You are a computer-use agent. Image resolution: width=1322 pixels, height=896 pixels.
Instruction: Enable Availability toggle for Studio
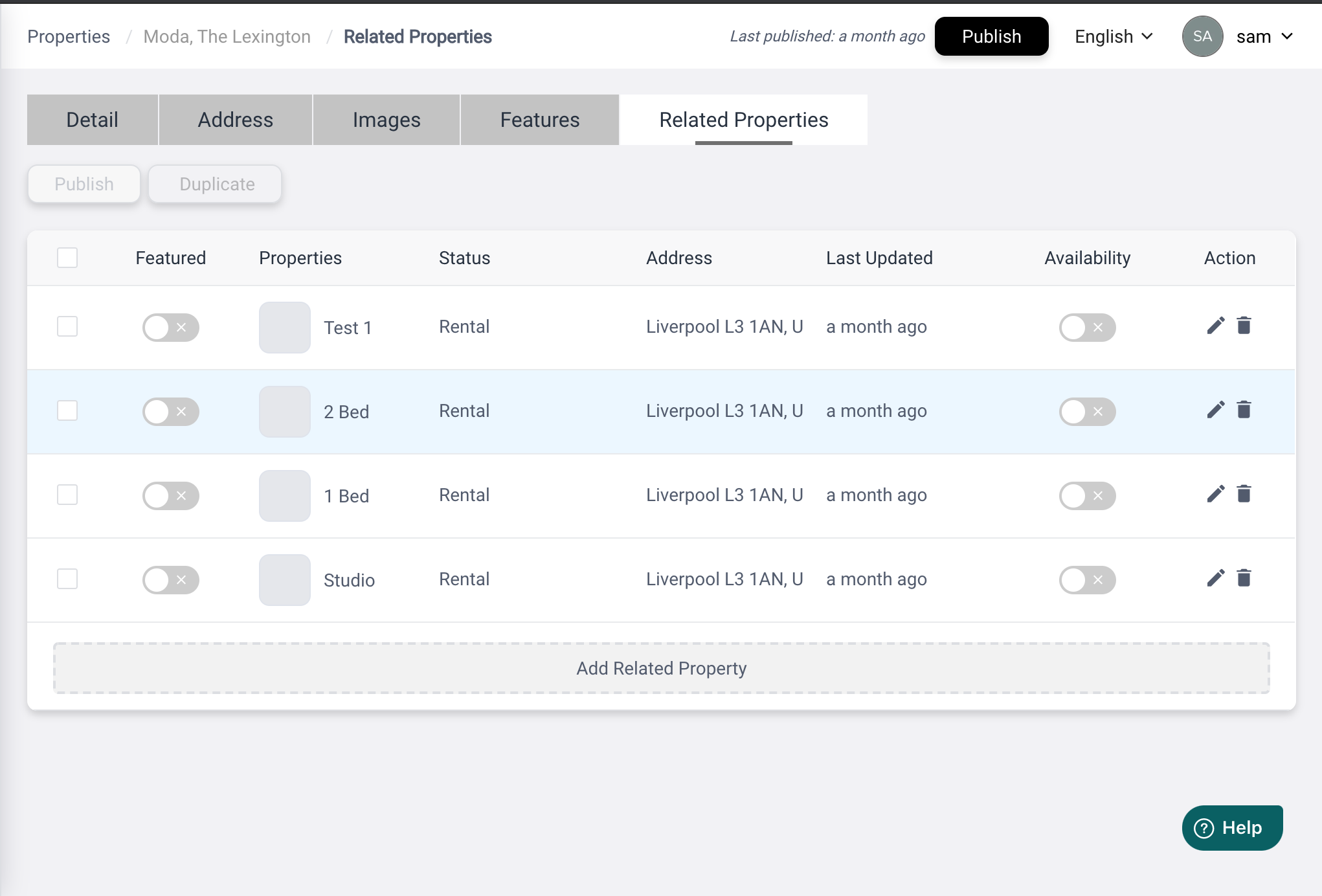click(1087, 580)
